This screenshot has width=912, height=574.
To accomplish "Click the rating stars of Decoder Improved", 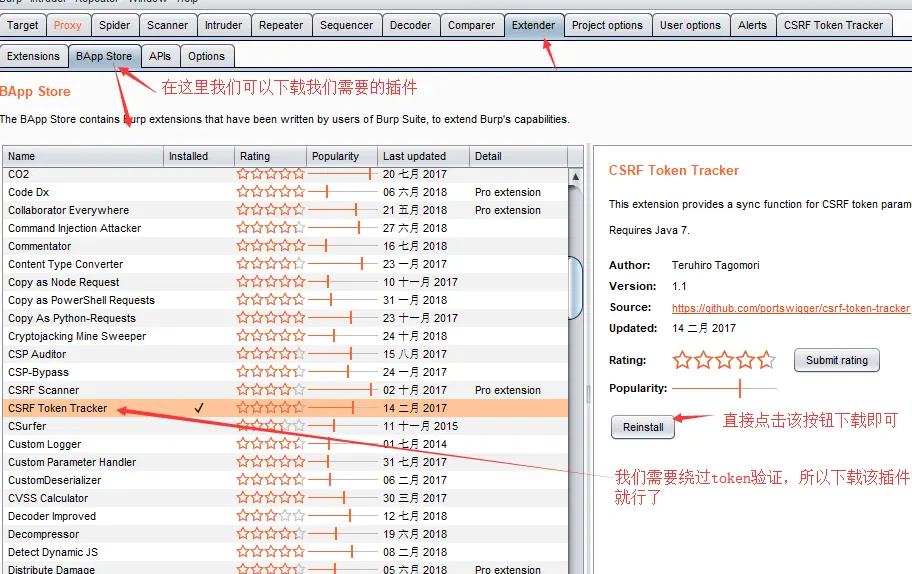I will point(270,516).
